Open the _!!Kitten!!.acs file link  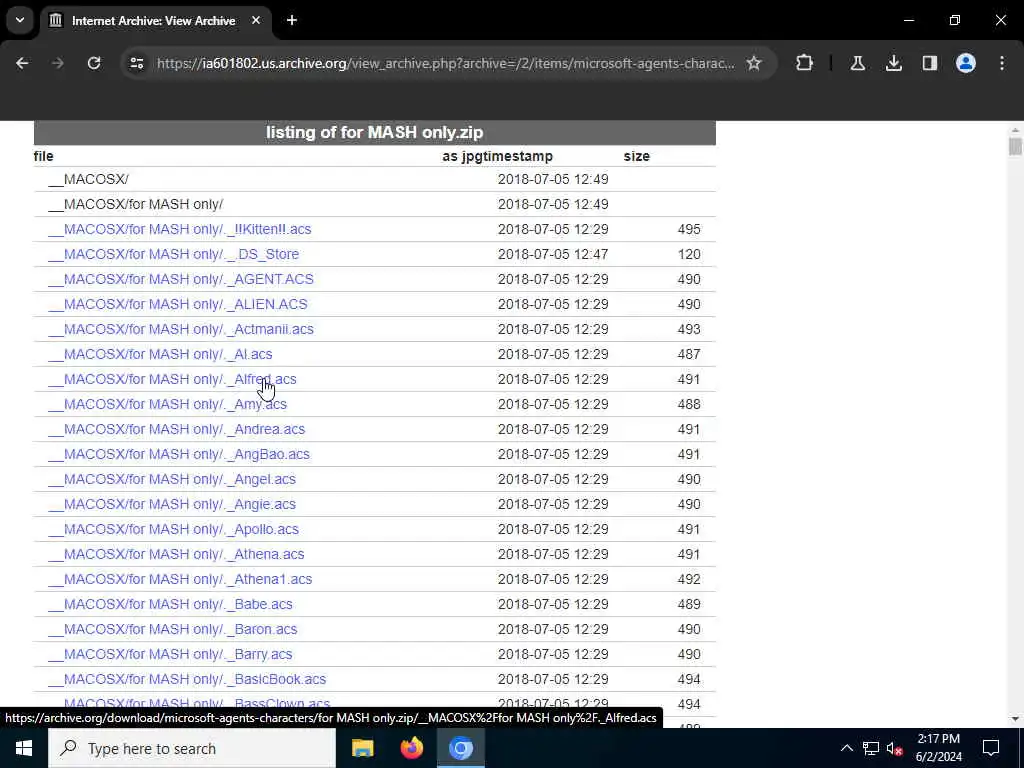[x=180, y=229]
